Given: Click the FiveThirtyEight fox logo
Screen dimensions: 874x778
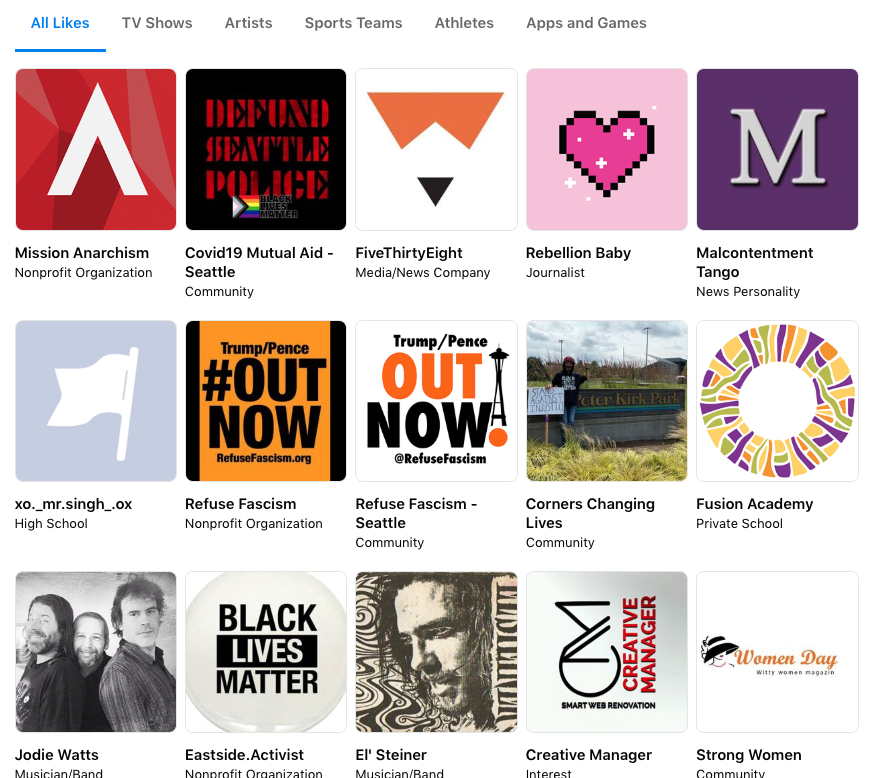Looking at the screenshot, I should (x=436, y=150).
